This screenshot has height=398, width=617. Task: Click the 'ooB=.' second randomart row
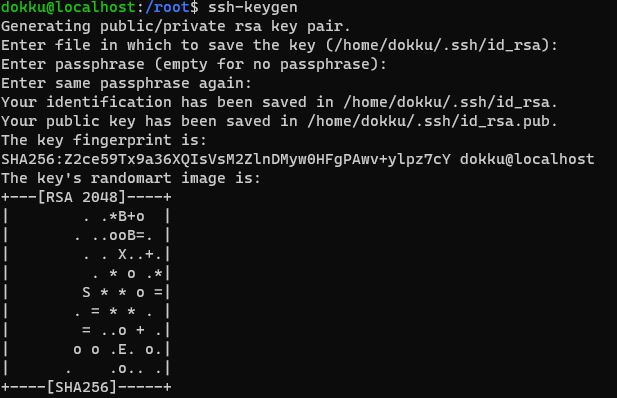[x=114, y=235]
